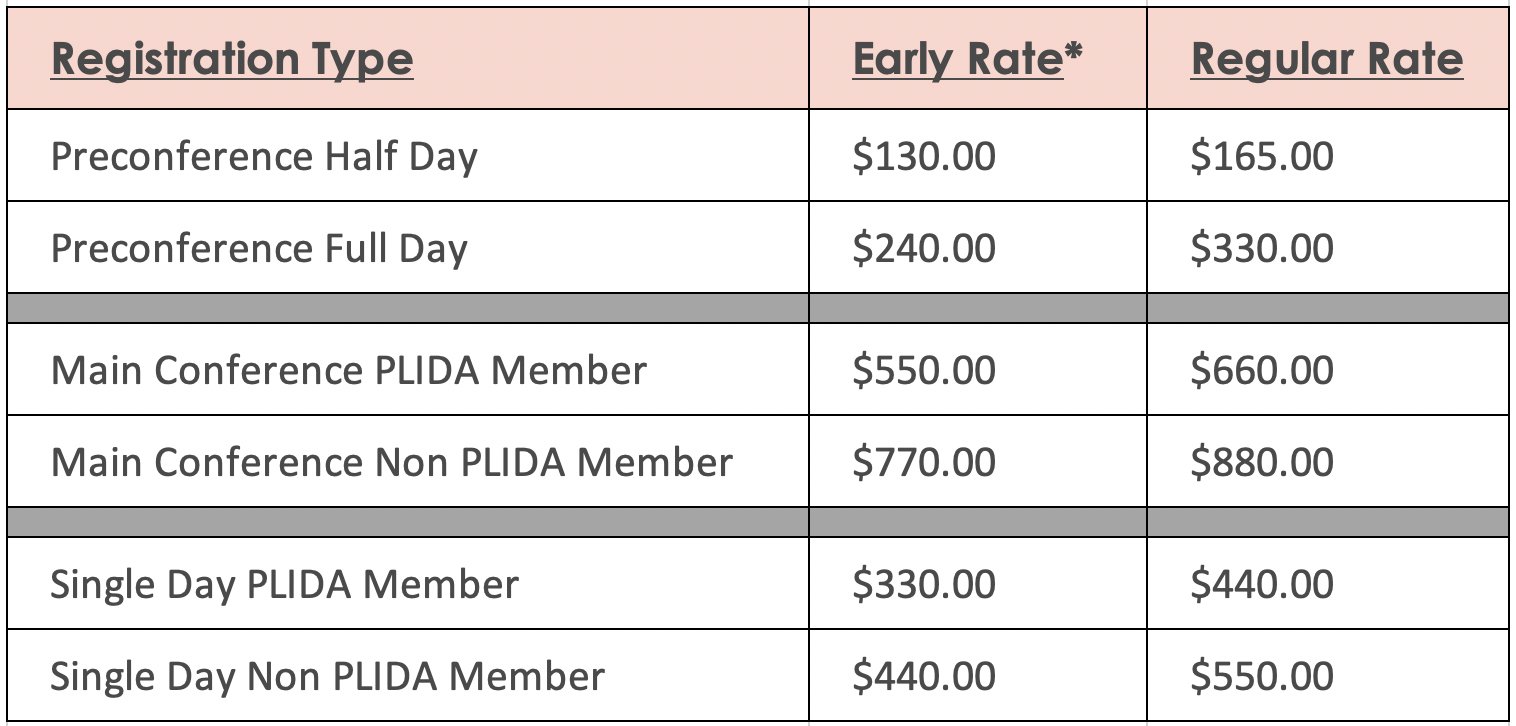
Task: Click the $240.00 early full day price
Action: tap(924, 249)
